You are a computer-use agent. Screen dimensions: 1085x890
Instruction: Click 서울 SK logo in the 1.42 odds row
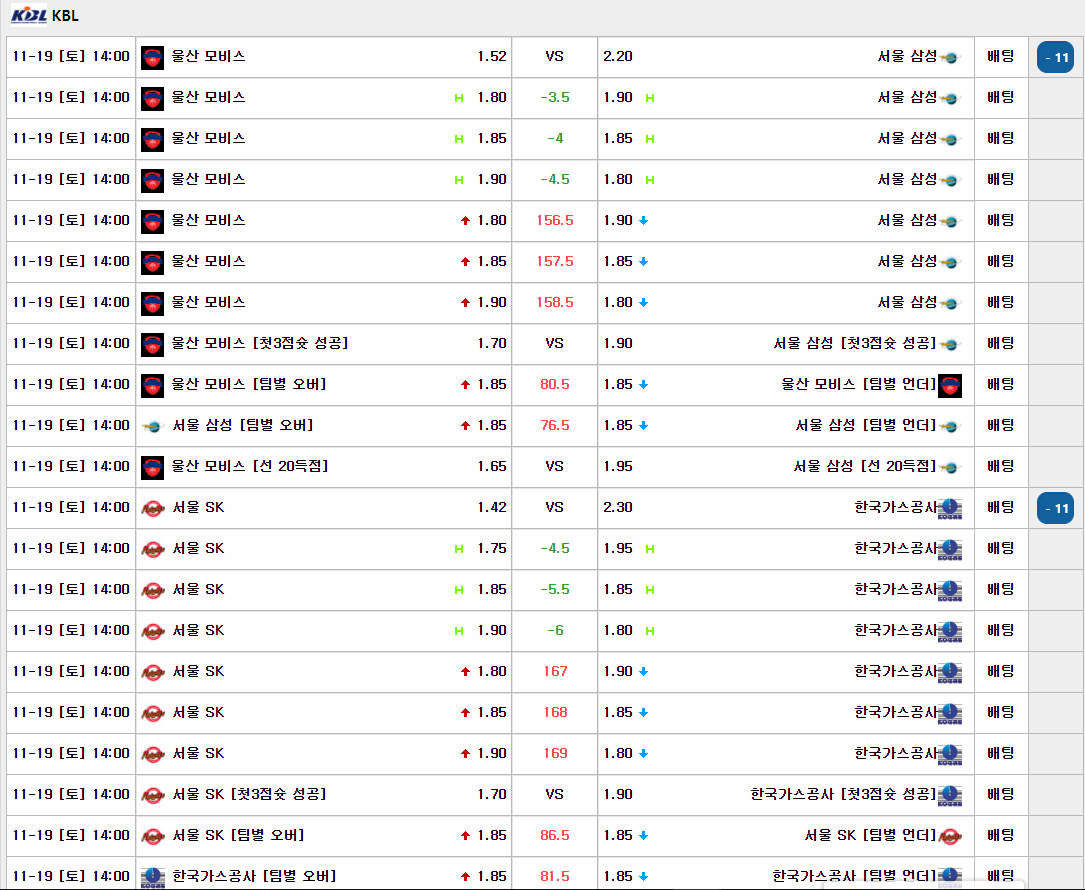[x=152, y=508]
